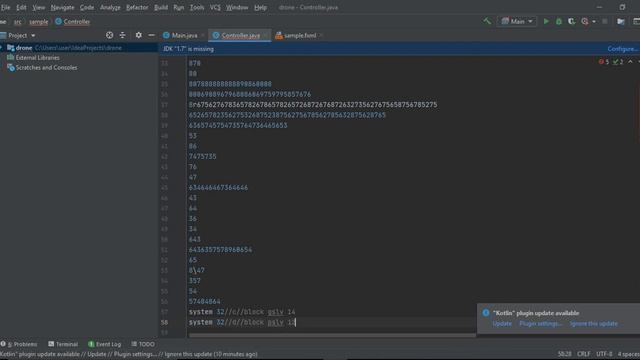Click the Build project hammer icon
The image size is (640, 360).
click(x=487, y=21)
